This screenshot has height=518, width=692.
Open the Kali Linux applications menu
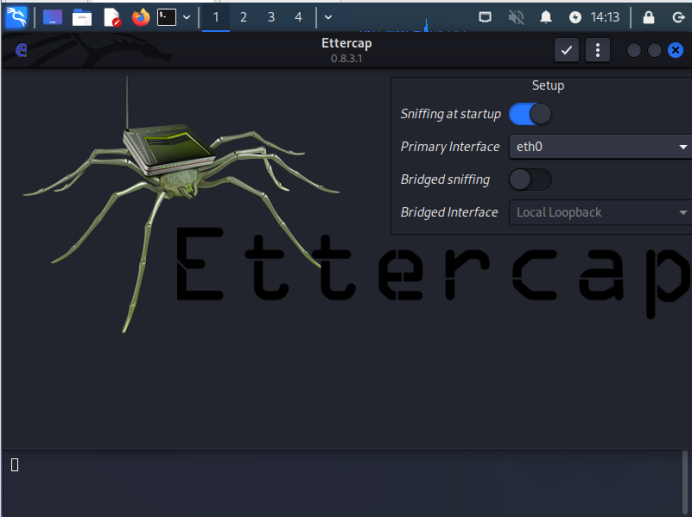coord(16,17)
